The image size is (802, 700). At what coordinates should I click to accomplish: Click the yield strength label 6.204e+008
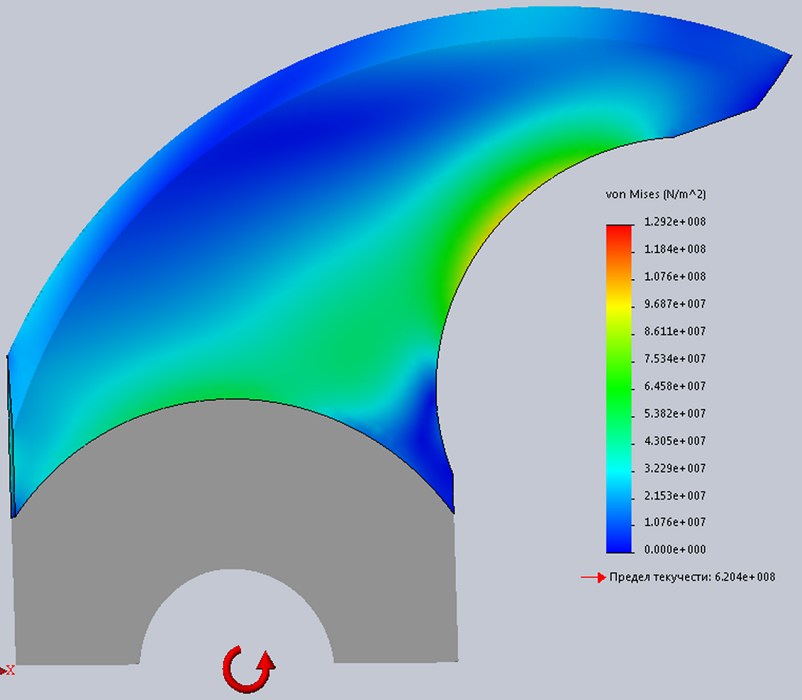[692, 577]
